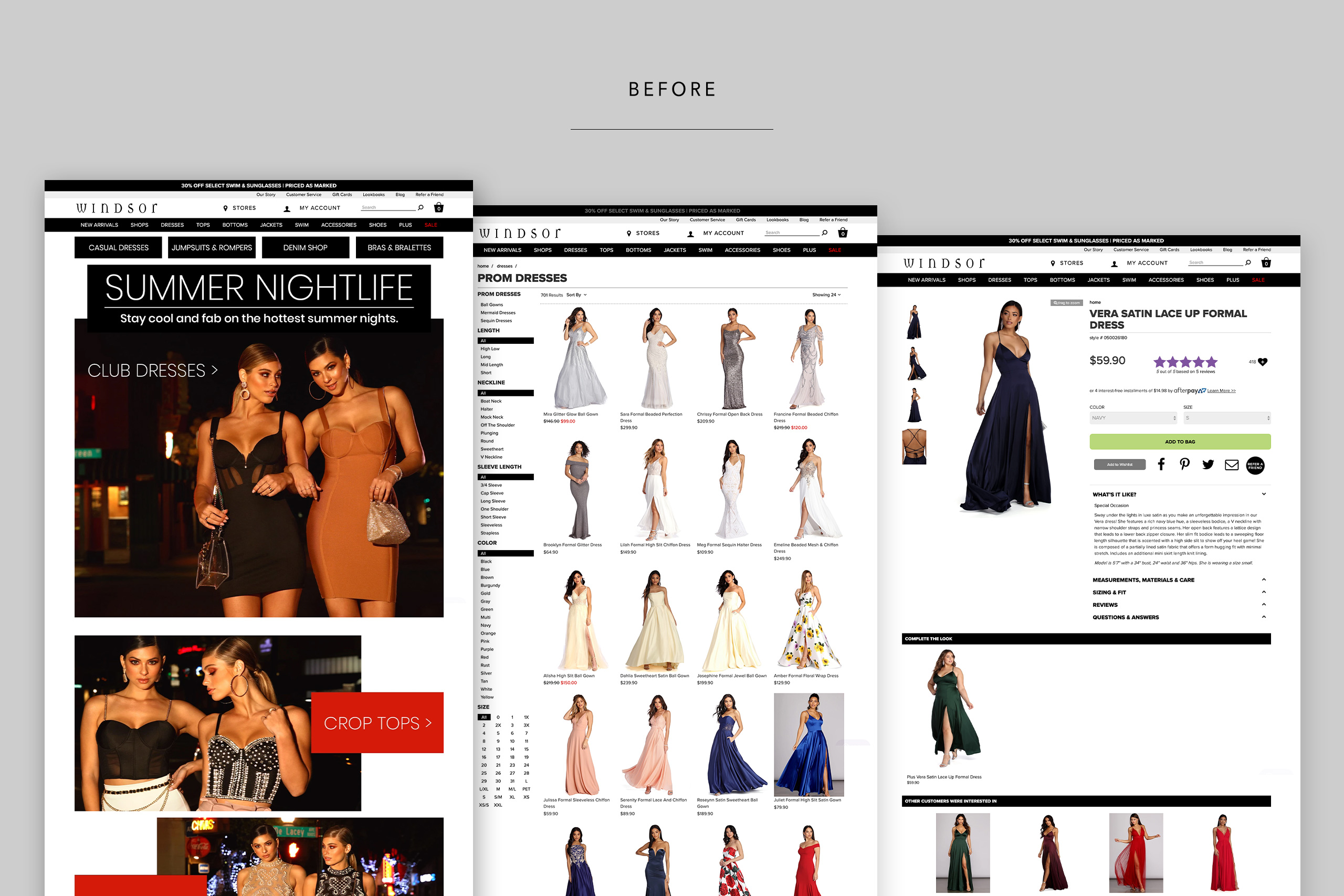Open the Color dropdown showing NAVY
1344x896 pixels.
pyautogui.click(x=1133, y=418)
